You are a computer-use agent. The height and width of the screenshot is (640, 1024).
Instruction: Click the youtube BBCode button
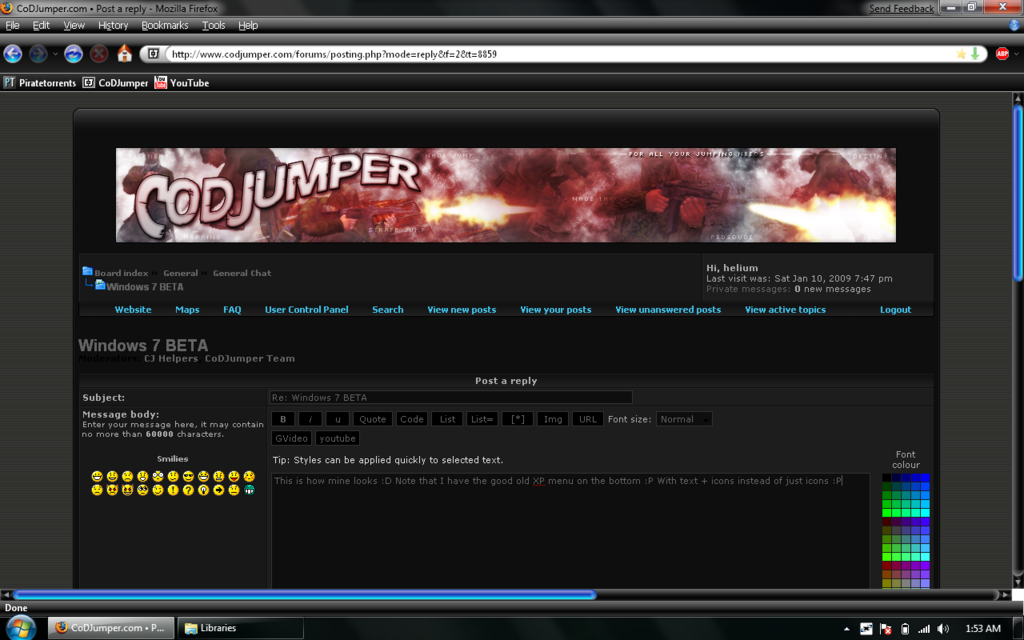338,438
